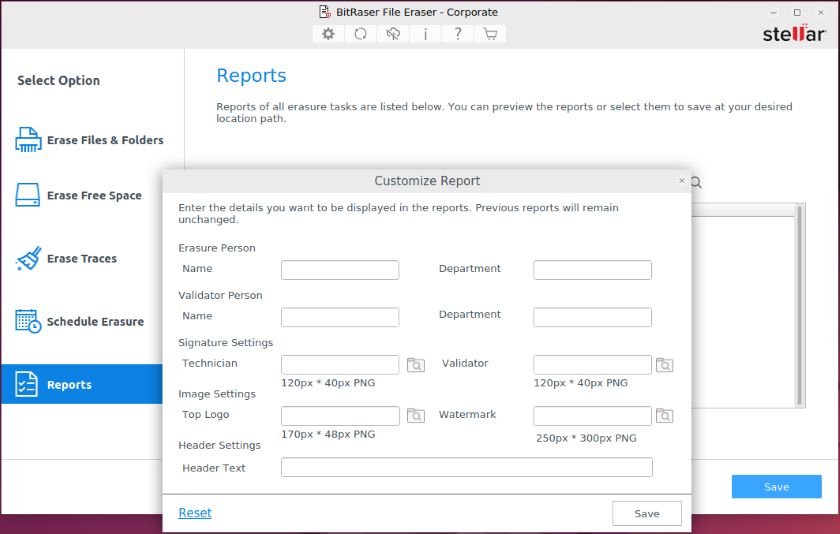Click 'Select Option' sidebar heading
This screenshot has width=840, height=534.
[58, 80]
